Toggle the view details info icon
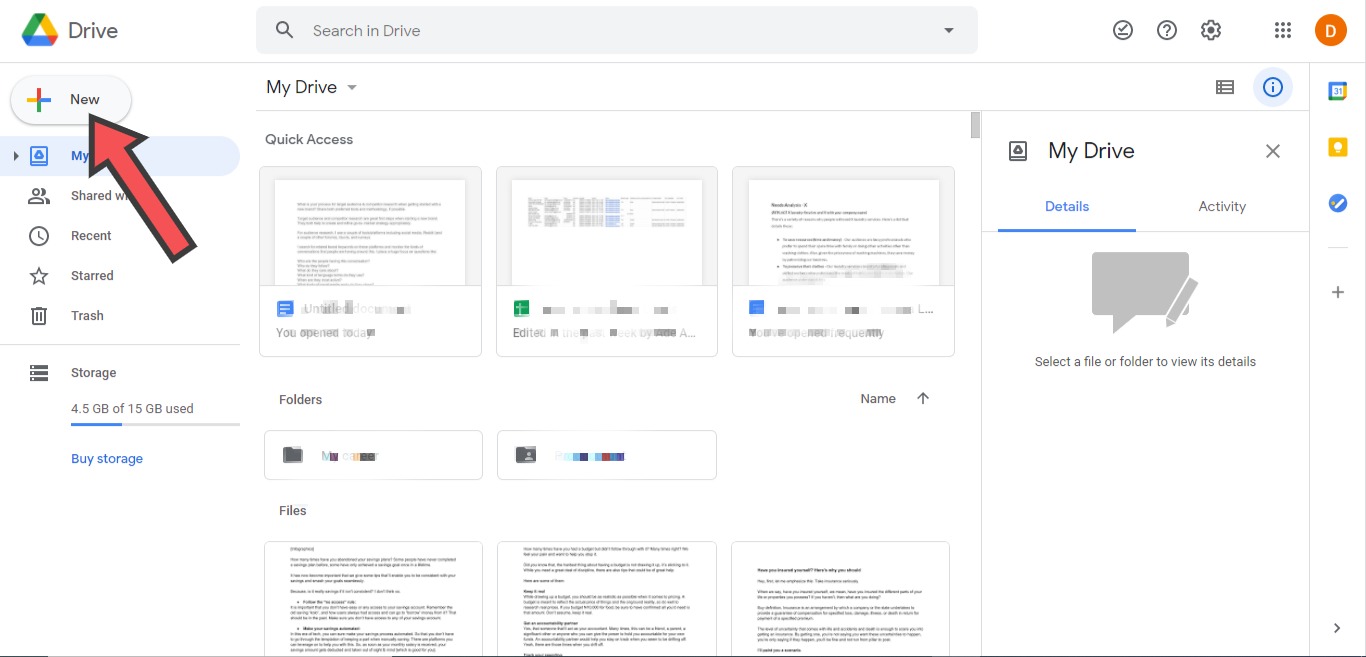 point(1273,88)
